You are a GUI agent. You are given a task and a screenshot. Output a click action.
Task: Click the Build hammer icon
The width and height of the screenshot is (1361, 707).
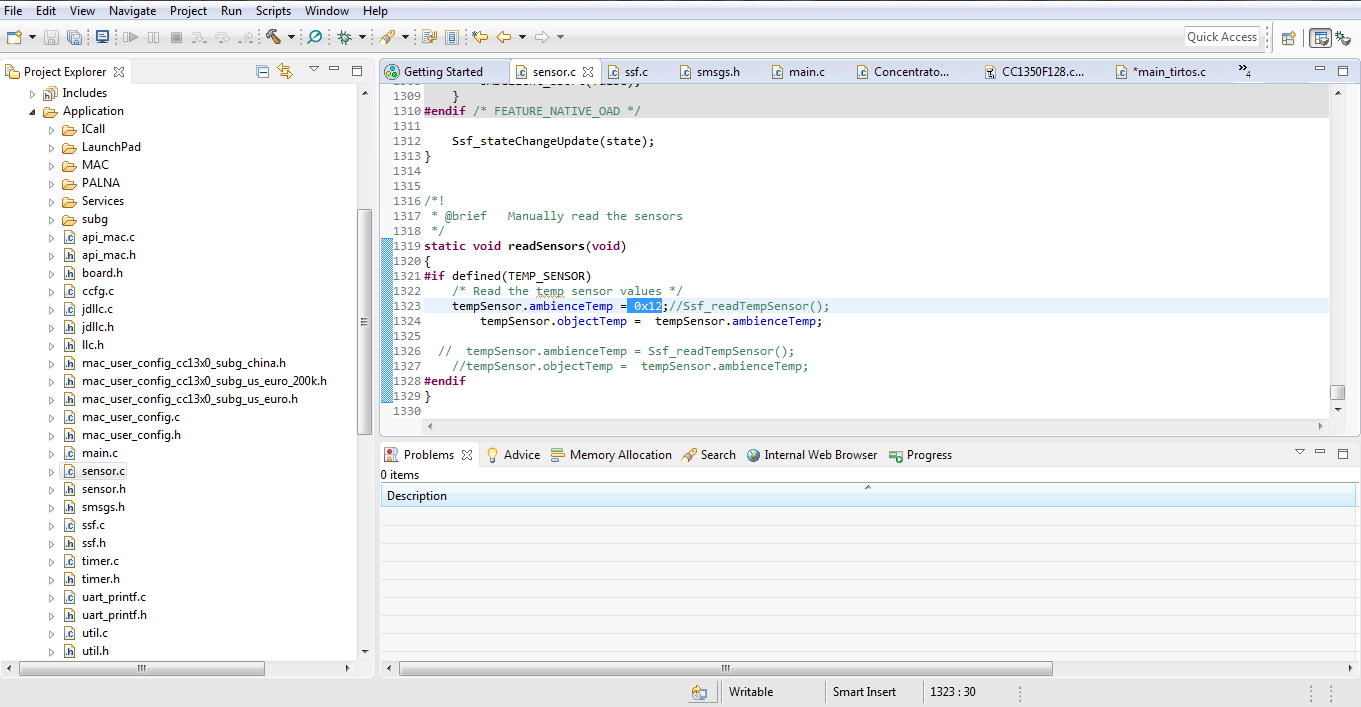point(273,37)
